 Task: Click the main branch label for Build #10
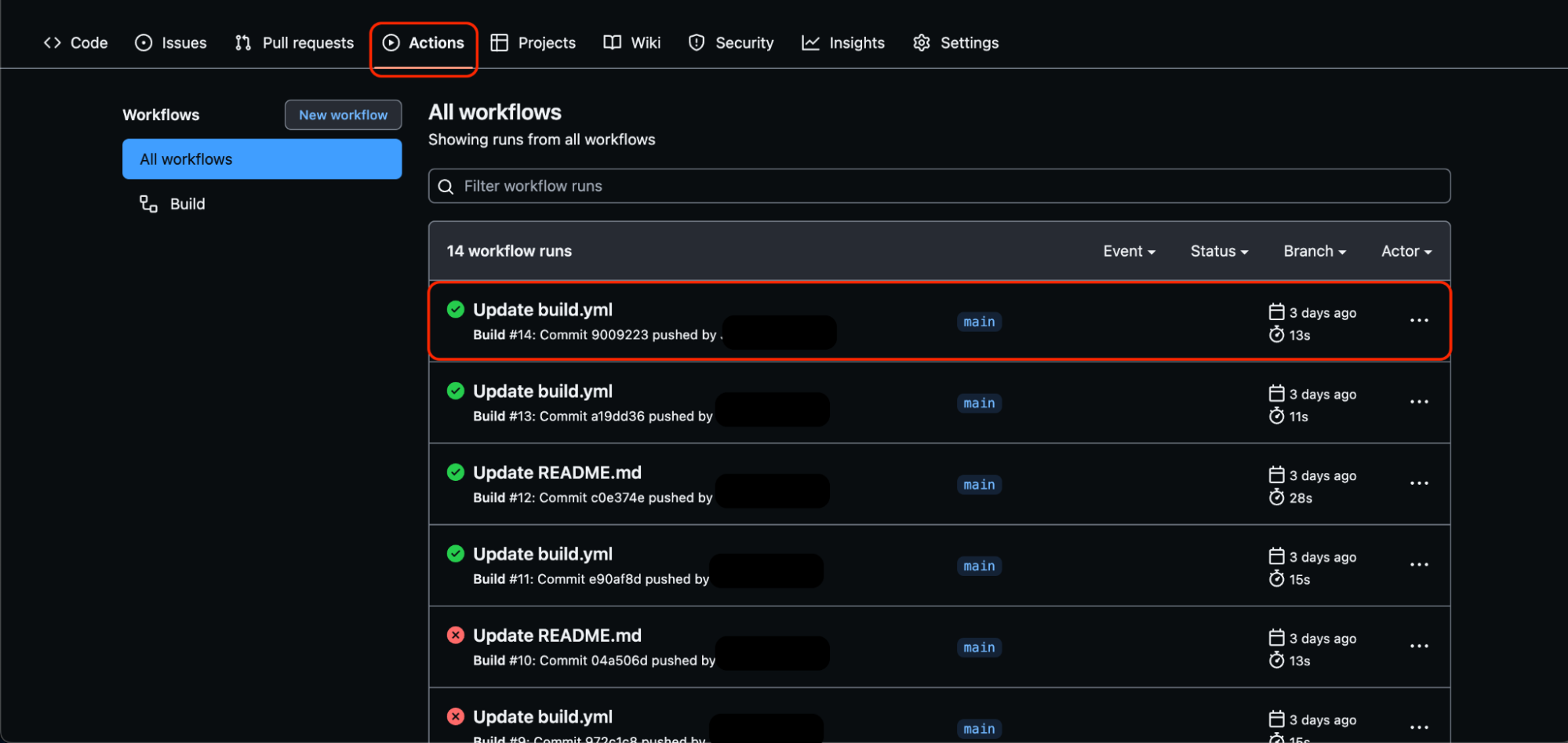pyautogui.click(x=979, y=648)
